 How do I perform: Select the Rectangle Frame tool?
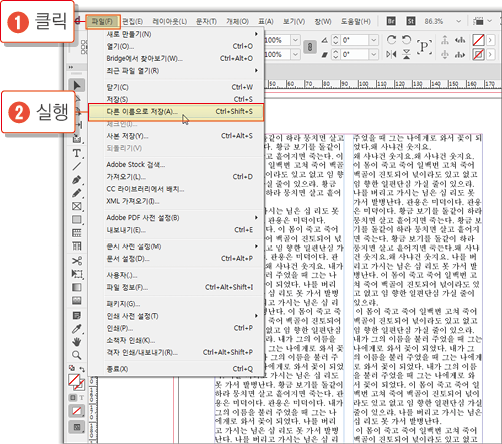(x=77, y=206)
